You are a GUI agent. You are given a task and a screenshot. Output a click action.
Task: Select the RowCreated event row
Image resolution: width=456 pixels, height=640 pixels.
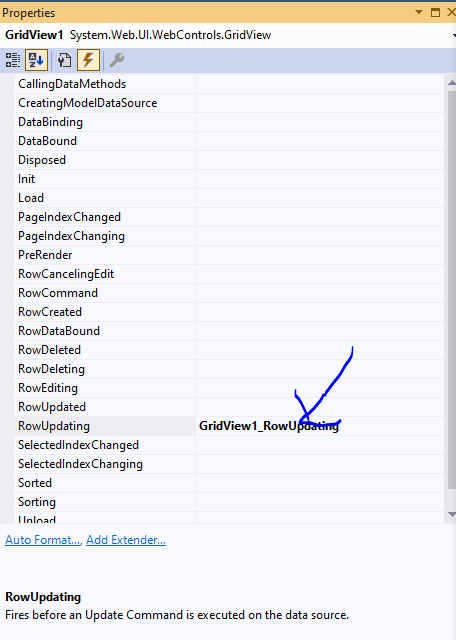click(x=229, y=312)
